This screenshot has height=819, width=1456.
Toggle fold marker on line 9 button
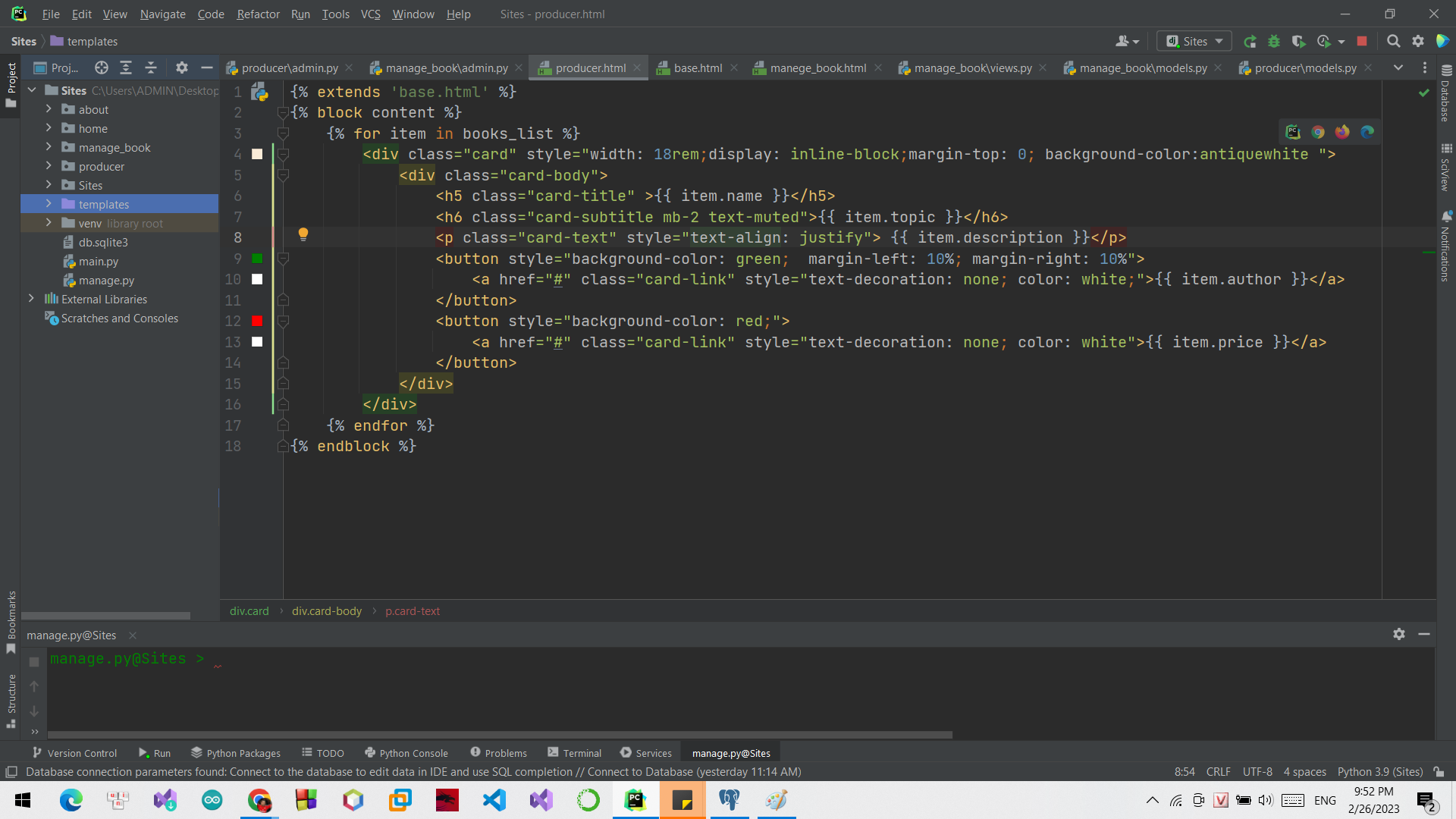pyautogui.click(x=283, y=259)
